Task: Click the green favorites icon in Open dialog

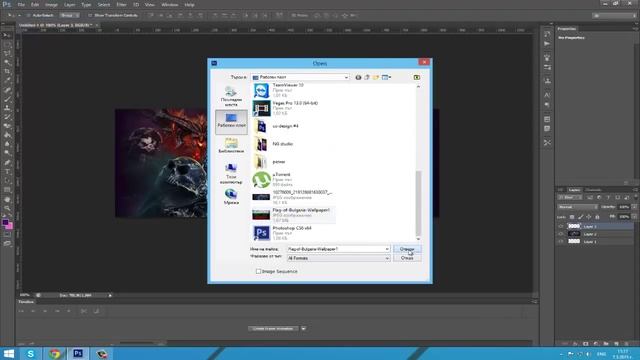Action: coord(417,77)
